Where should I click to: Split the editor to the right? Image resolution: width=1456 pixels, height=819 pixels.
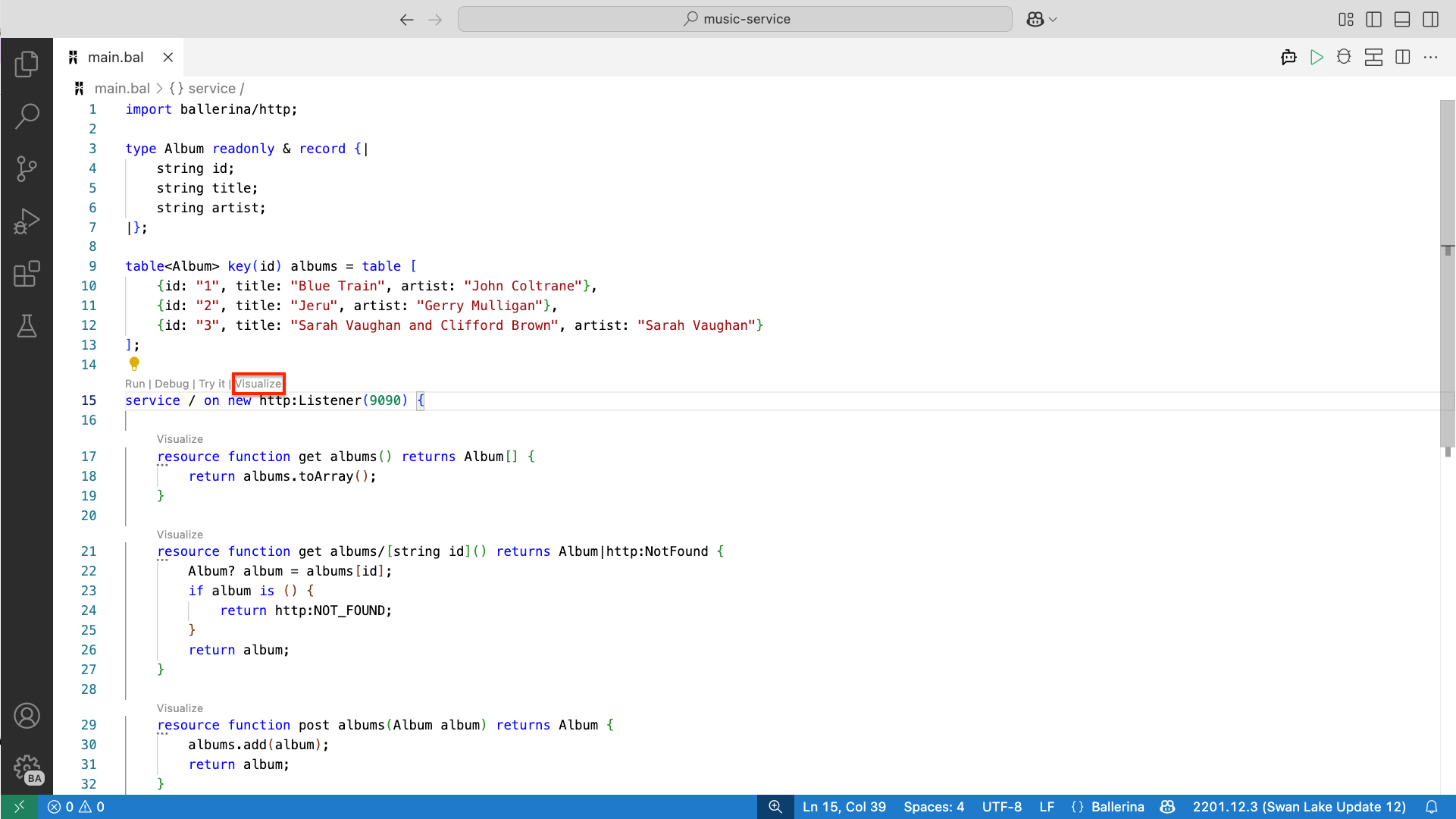1403,58
